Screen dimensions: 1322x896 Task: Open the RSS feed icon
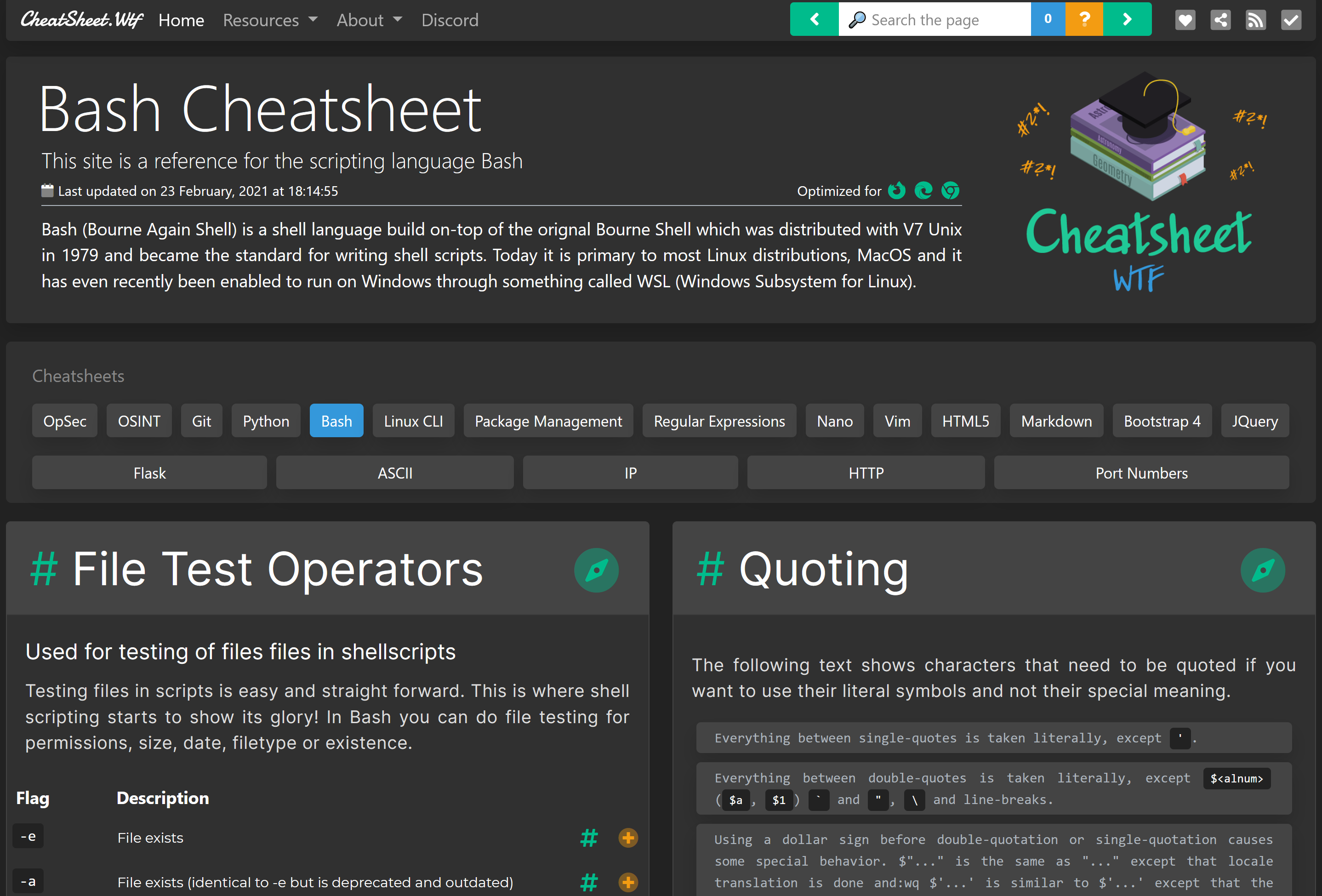1255,21
